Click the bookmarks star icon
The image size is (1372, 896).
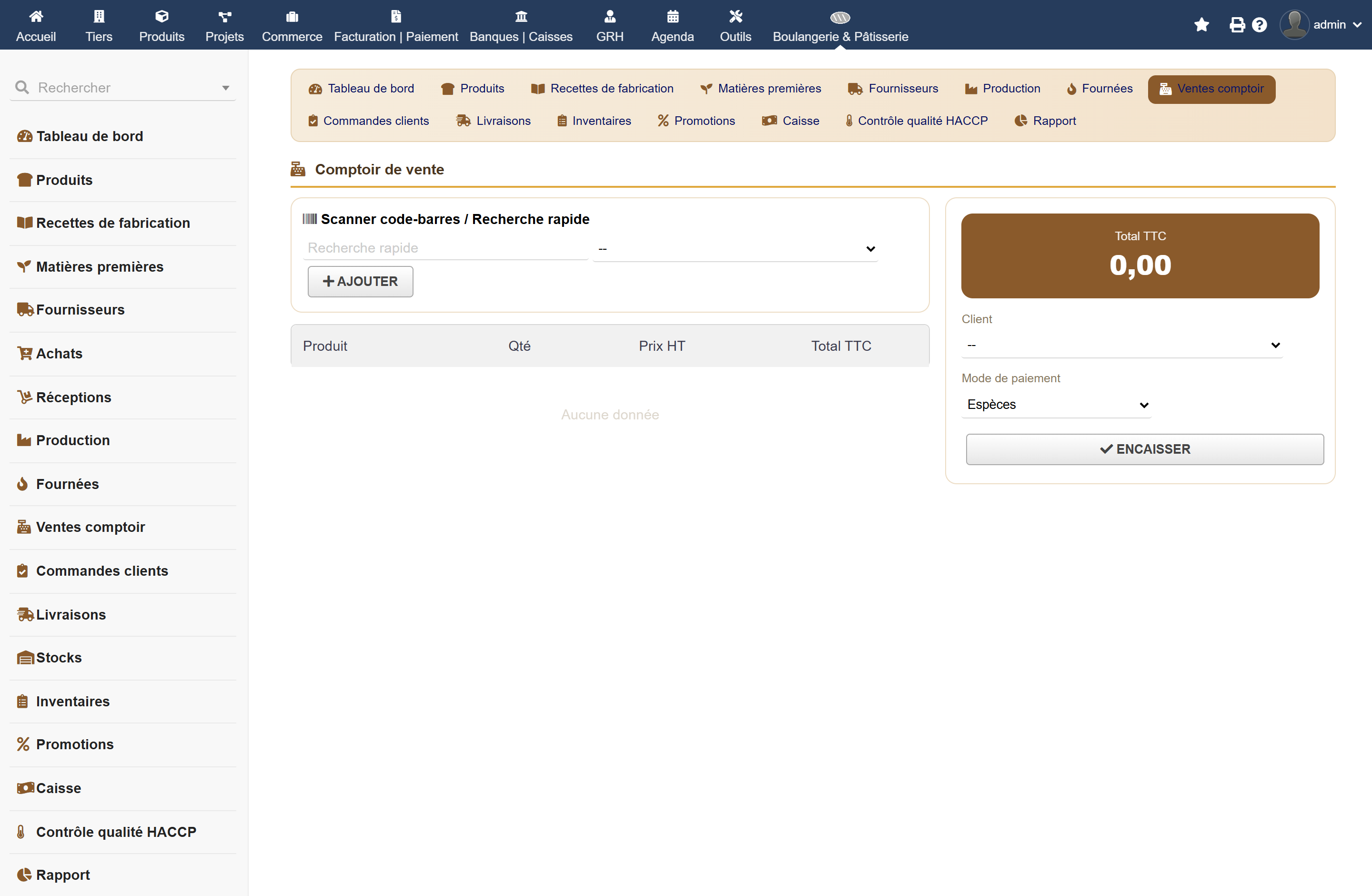pyautogui.click(x=1201, y=25)
